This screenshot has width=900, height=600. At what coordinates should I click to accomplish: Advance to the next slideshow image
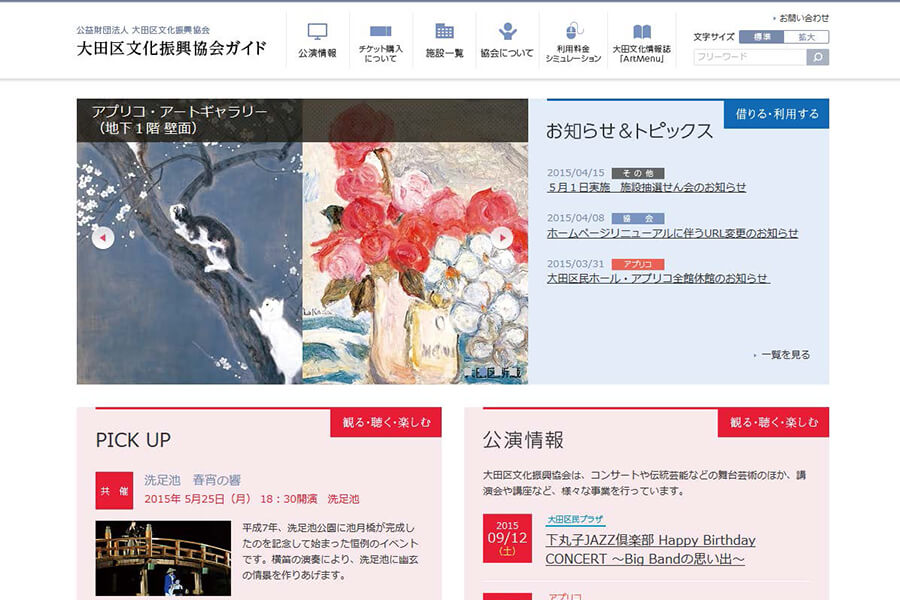tap(502, 238)
